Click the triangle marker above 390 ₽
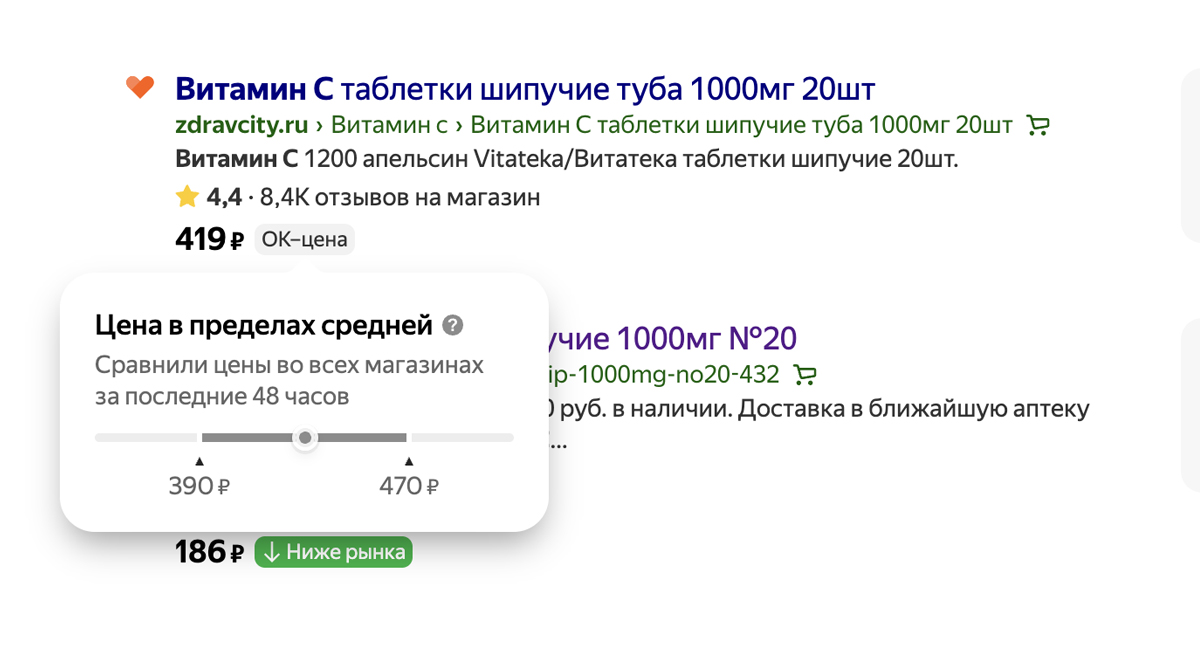1200x650 pixels. pos(199,461)
